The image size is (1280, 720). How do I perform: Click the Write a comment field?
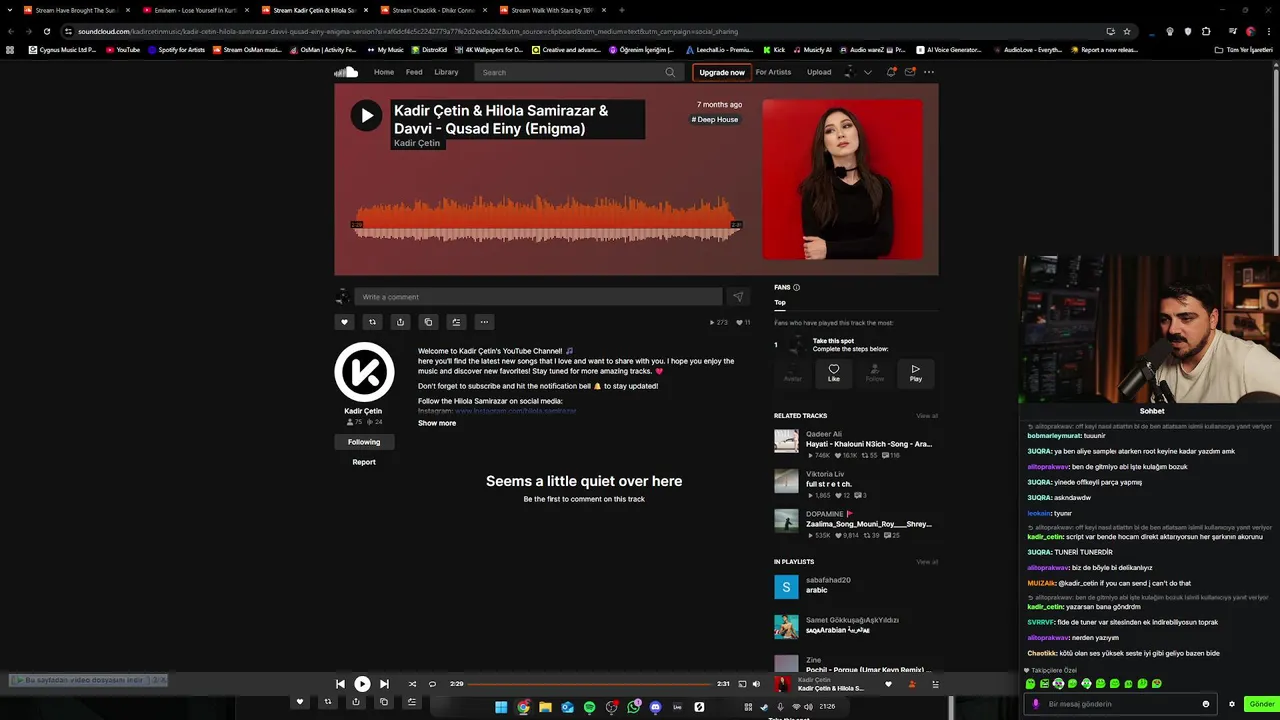point(538,297)
